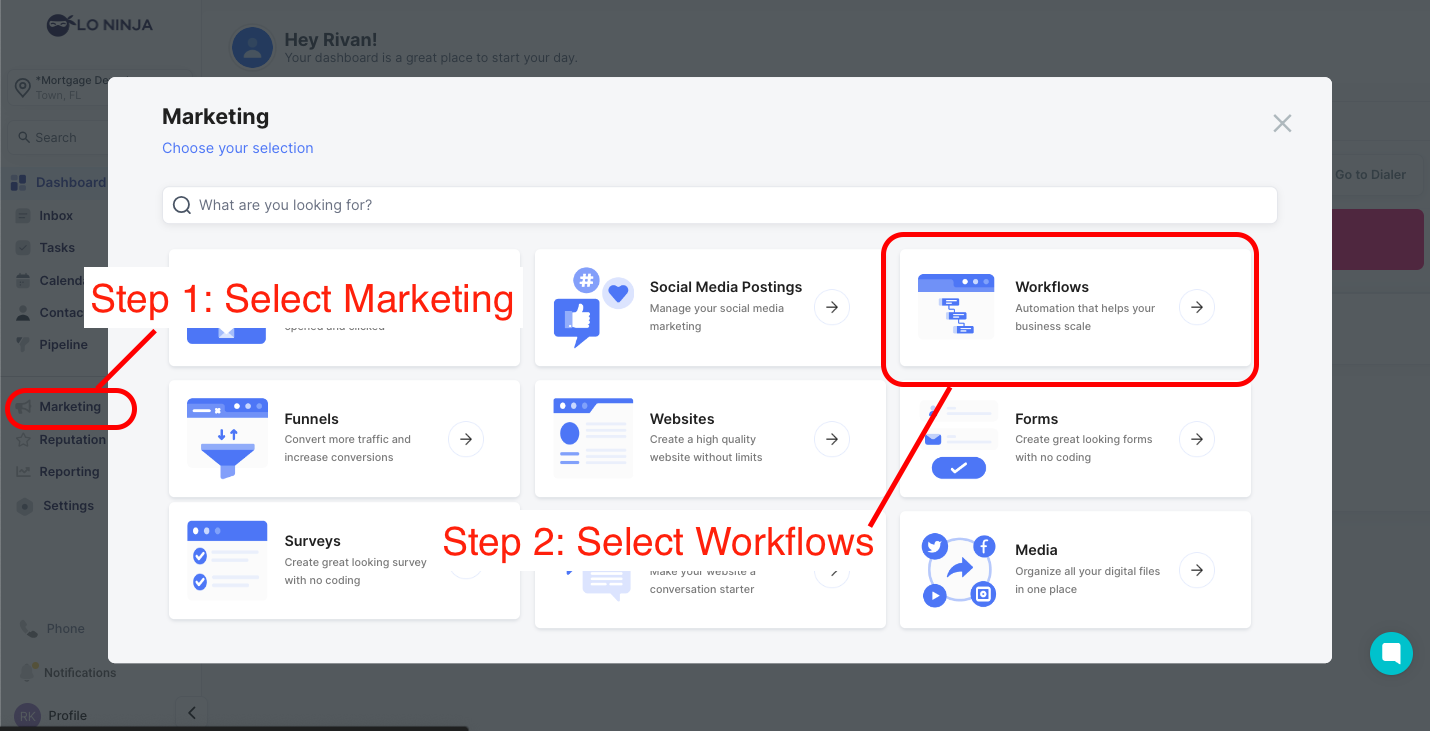Collapse the sidebar with the chevron
The width and height of the screenshot is (1430, 731).
pos(191,713)
